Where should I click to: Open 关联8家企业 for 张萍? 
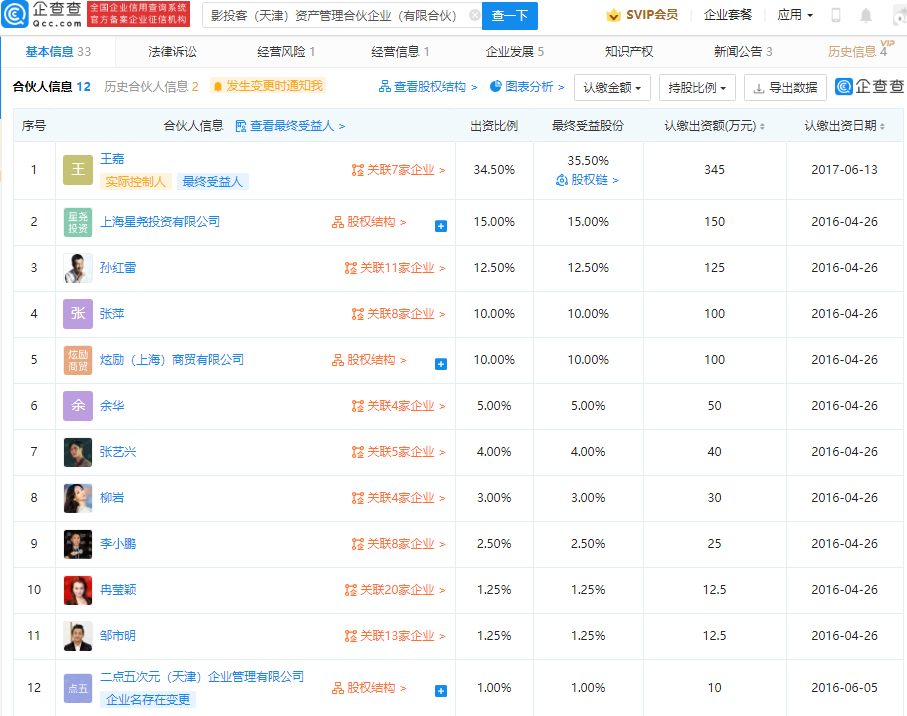click(399, 314)
